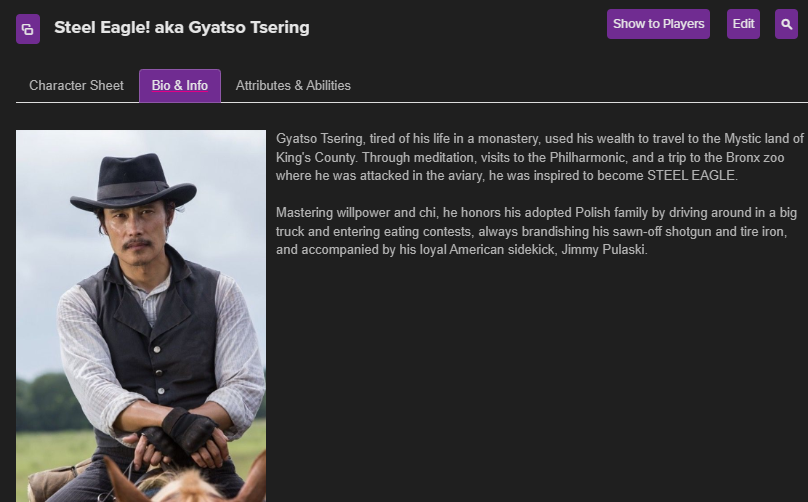Click the Steel Eagle character portrait image
This screenshot has width=808, height=502.
click(x=141, y=315)
